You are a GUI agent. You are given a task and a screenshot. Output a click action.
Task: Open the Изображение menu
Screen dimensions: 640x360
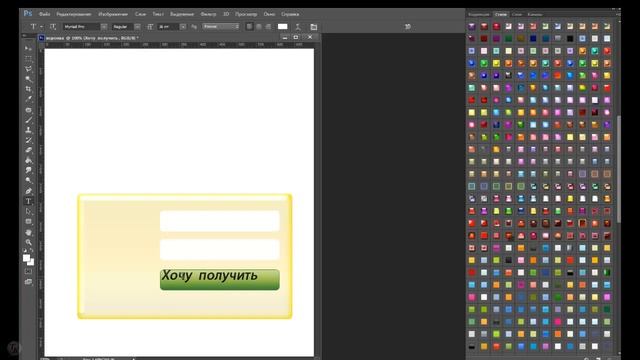[x=113, y=14]
